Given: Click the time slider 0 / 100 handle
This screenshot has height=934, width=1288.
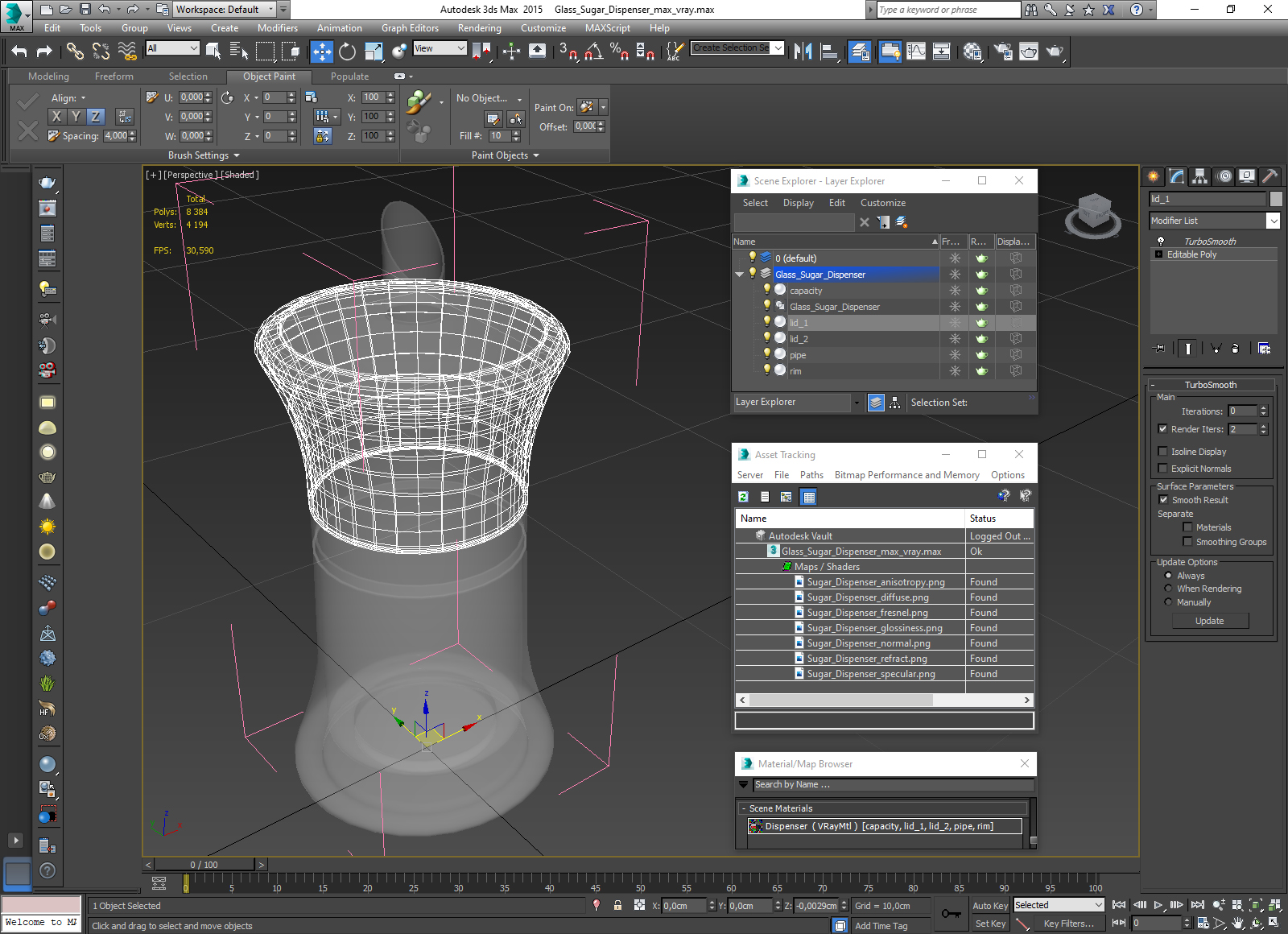Looking at the screenshot, I should [x=204, y=865].
